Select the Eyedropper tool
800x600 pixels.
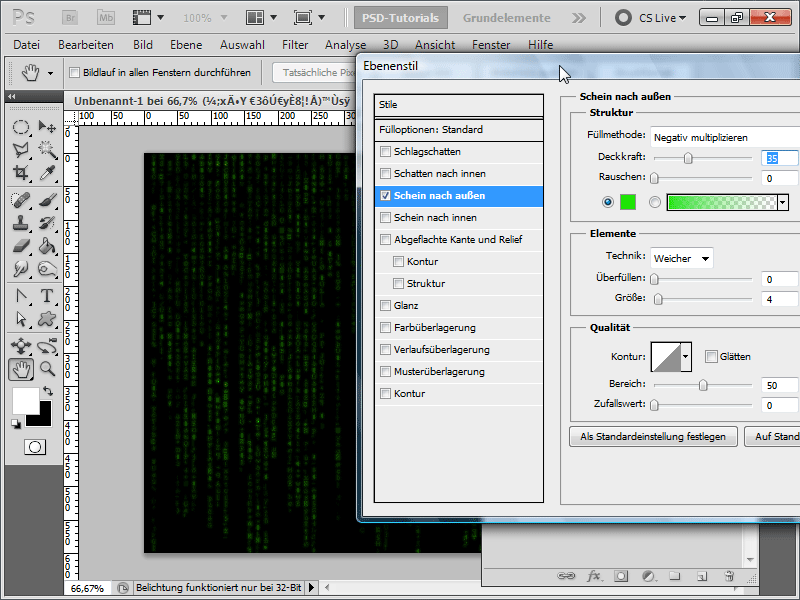click(47, 172)
